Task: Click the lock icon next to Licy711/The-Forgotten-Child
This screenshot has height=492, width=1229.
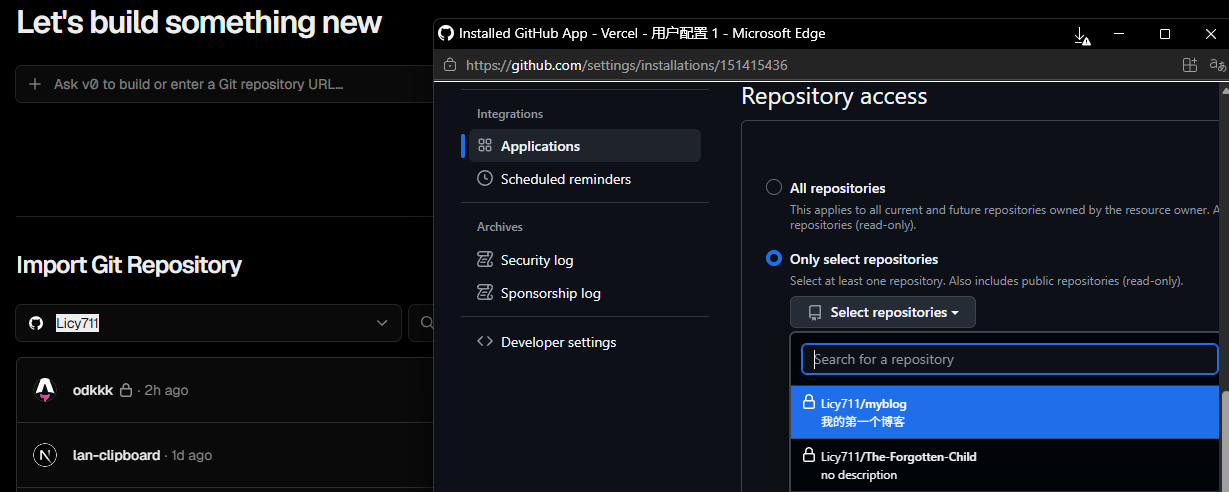Action: click(x=809, y=455)
